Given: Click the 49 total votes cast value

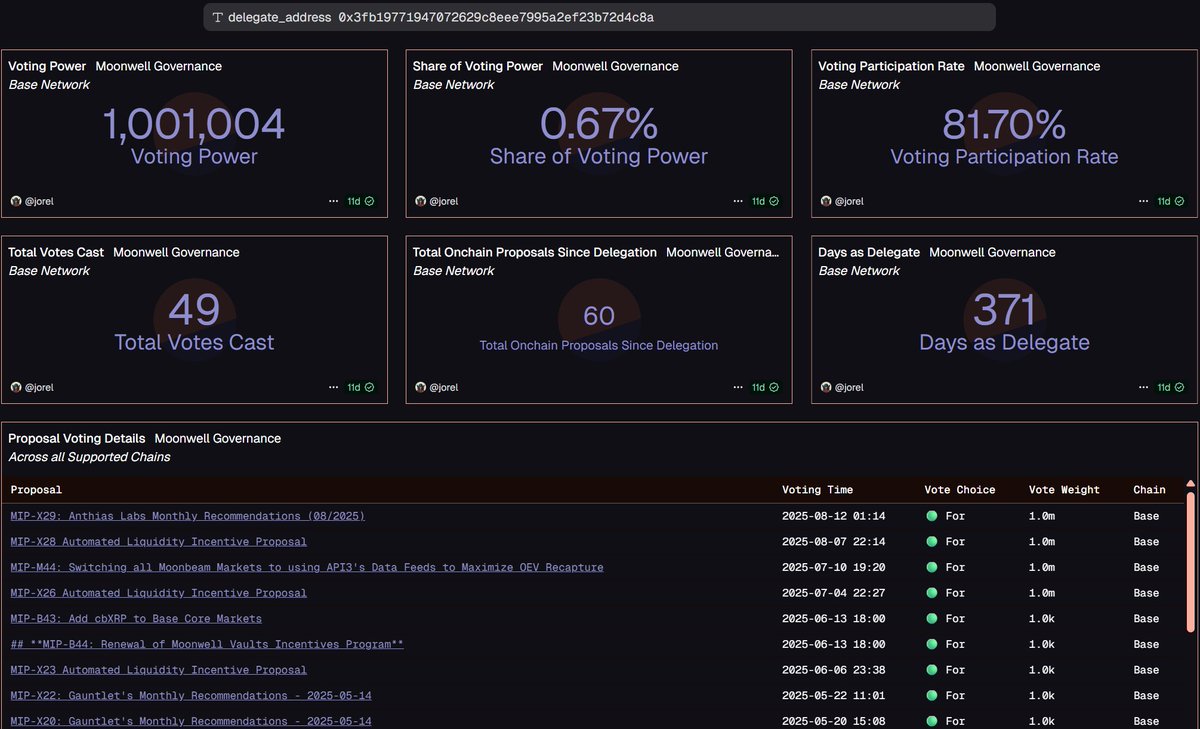Looking at the screenshot, I should 194,310.
